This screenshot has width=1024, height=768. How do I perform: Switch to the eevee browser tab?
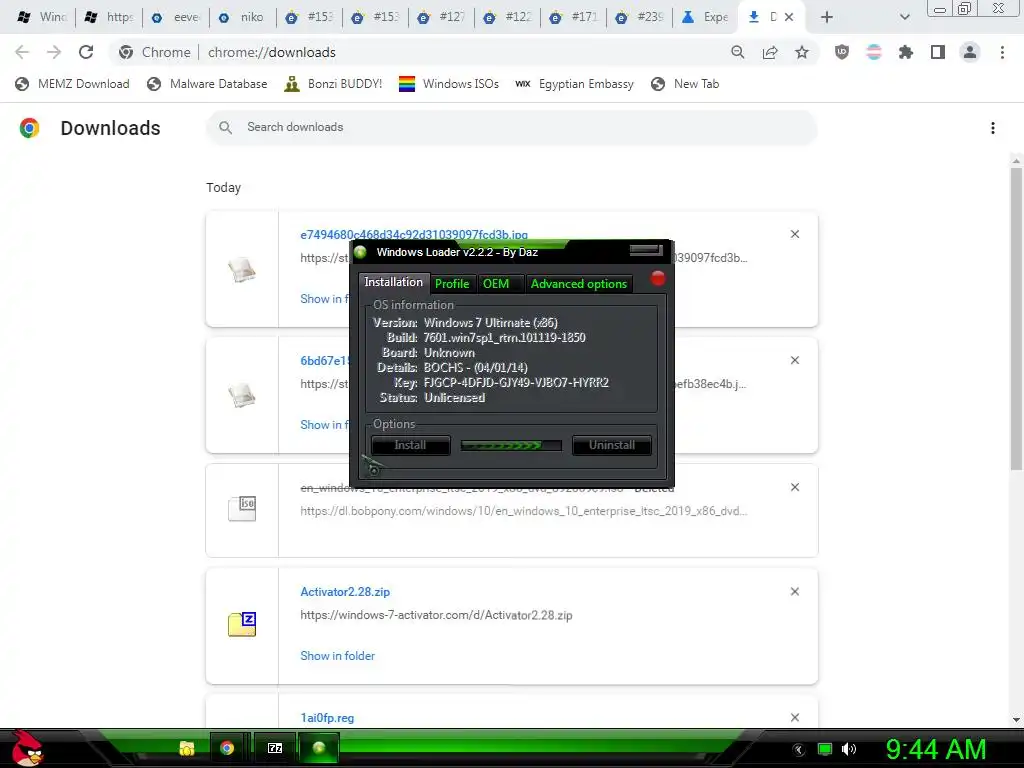point(176,17)
